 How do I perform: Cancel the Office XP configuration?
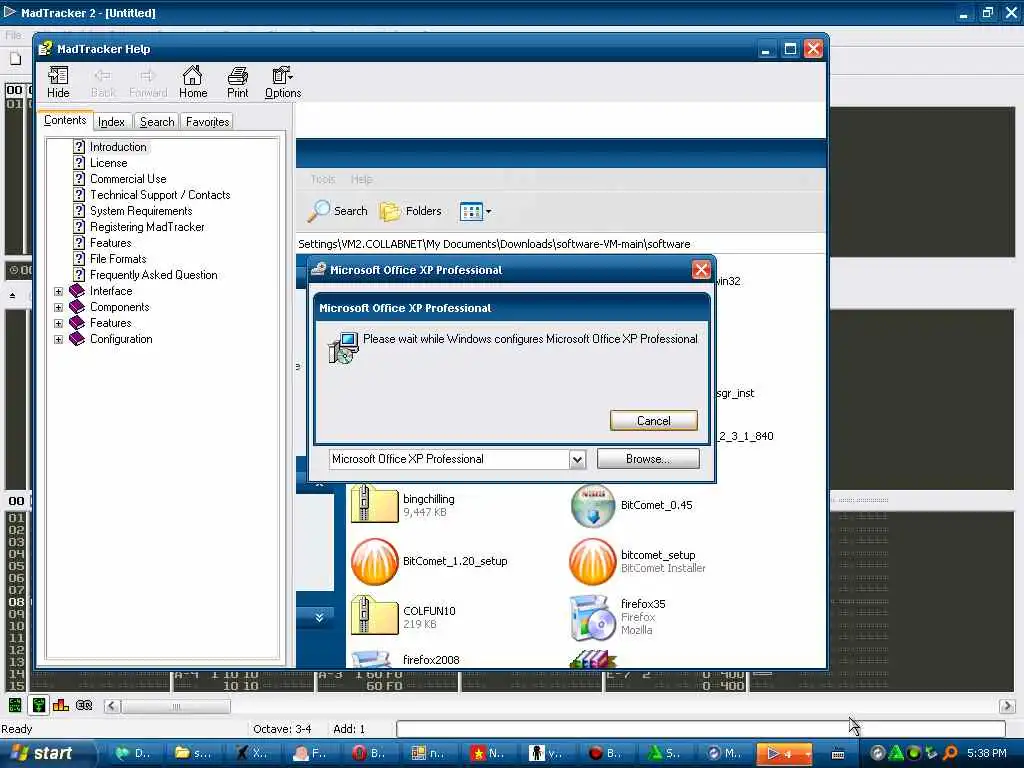(654, 421)
